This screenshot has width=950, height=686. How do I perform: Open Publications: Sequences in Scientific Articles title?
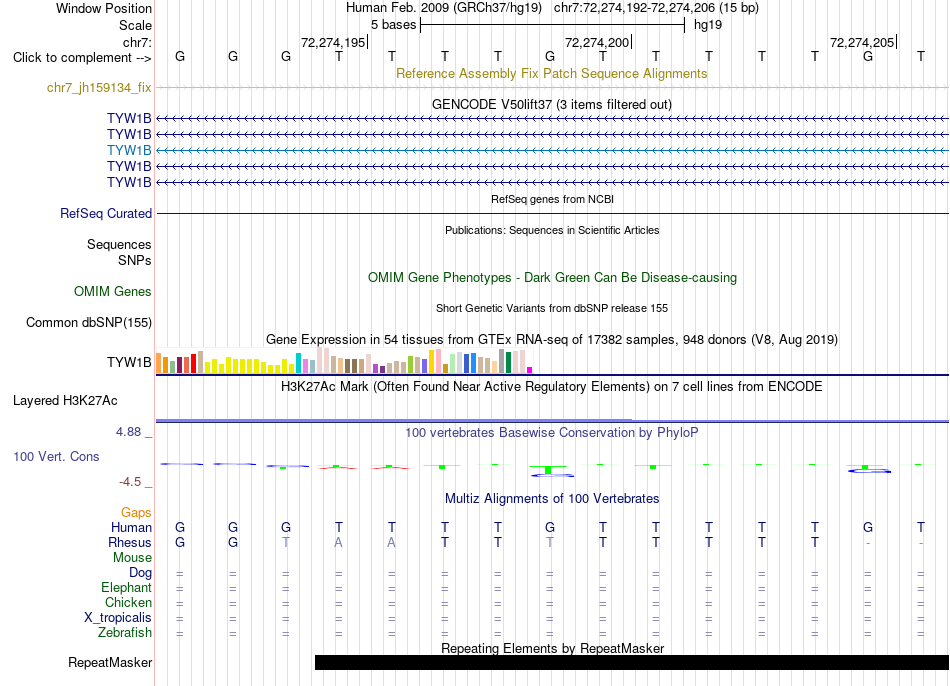pyautogui.click(x=552, y=230)
